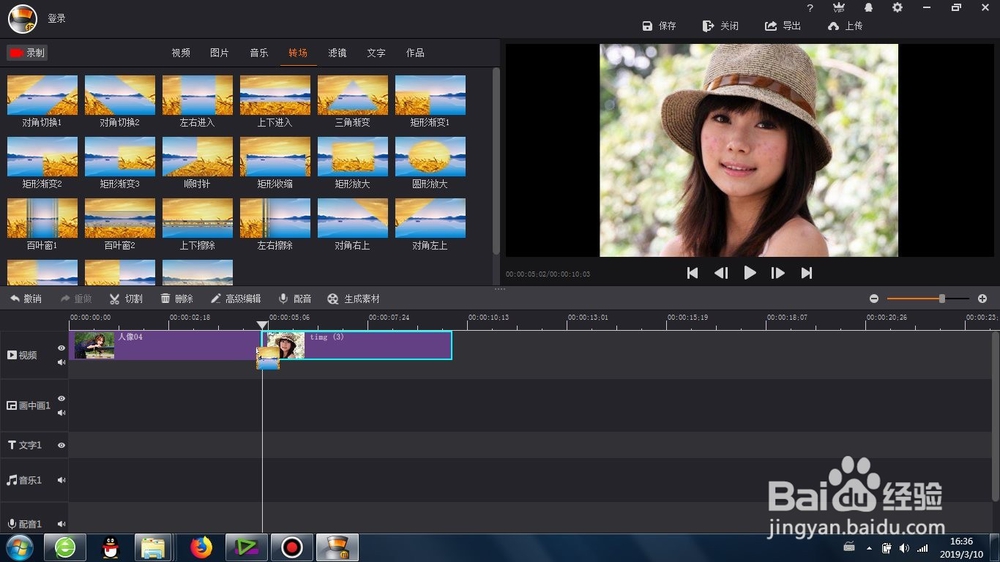Click the 生成素材 generate material tool

pyautogui.click(x=354, y=299)
